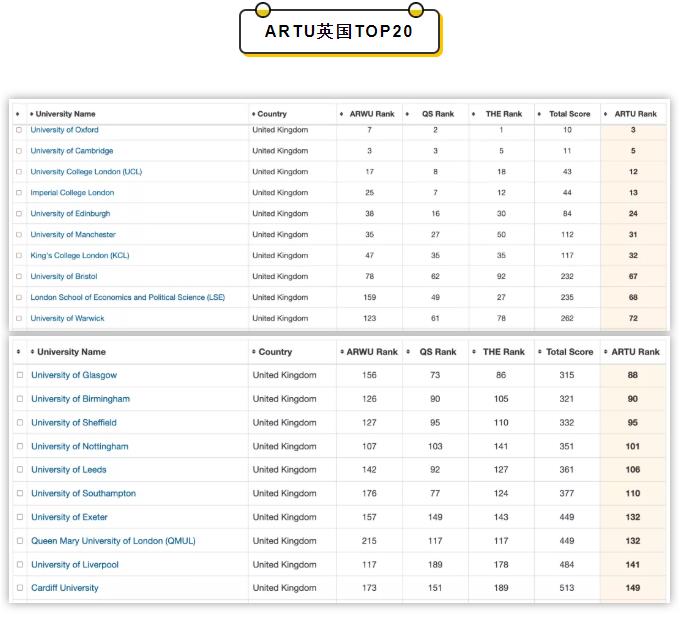
Task: Check the box beside Cardiff University
Action: click(20, 588)
